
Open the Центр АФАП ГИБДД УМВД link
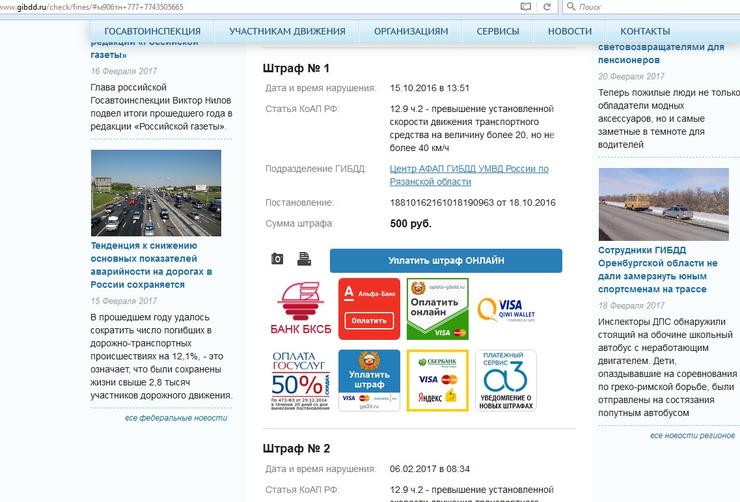pos(469,175)
